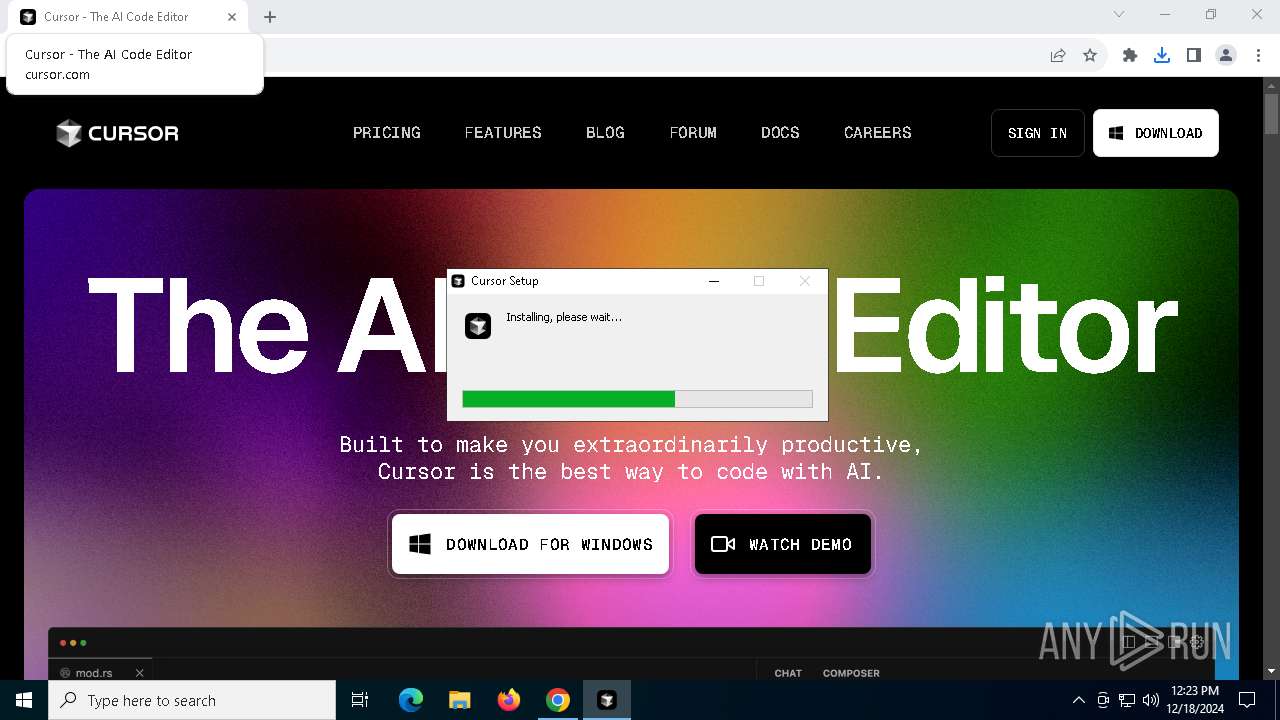Open Task View on taskbar
The image size is (1280, 720).
click(360, 700)
